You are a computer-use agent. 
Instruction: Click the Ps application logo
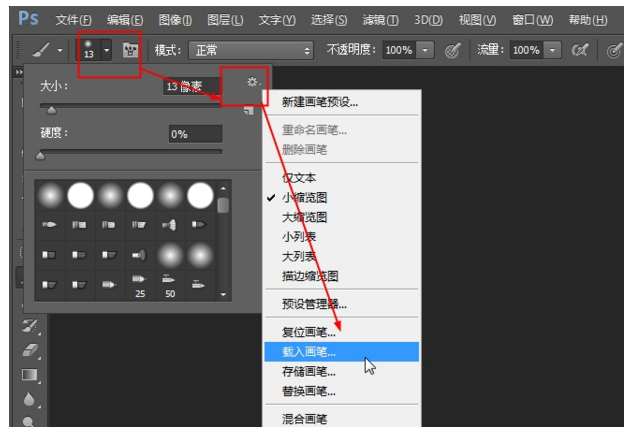click(28, 19)
